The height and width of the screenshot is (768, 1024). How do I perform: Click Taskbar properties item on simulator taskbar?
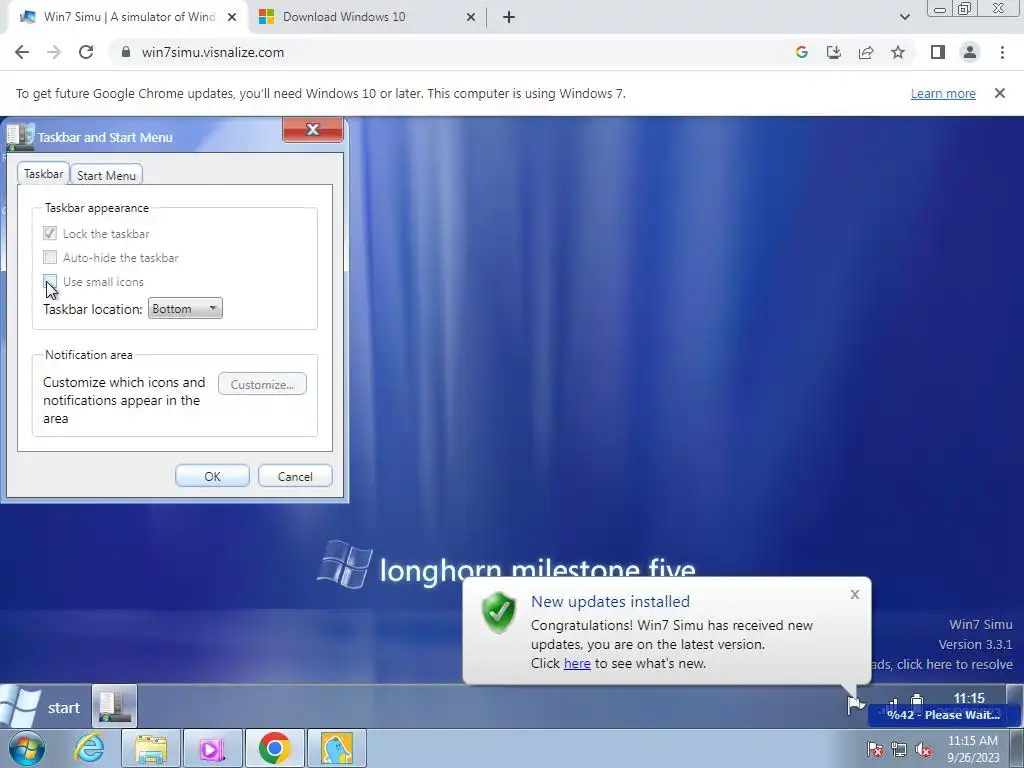pos(114,707)
